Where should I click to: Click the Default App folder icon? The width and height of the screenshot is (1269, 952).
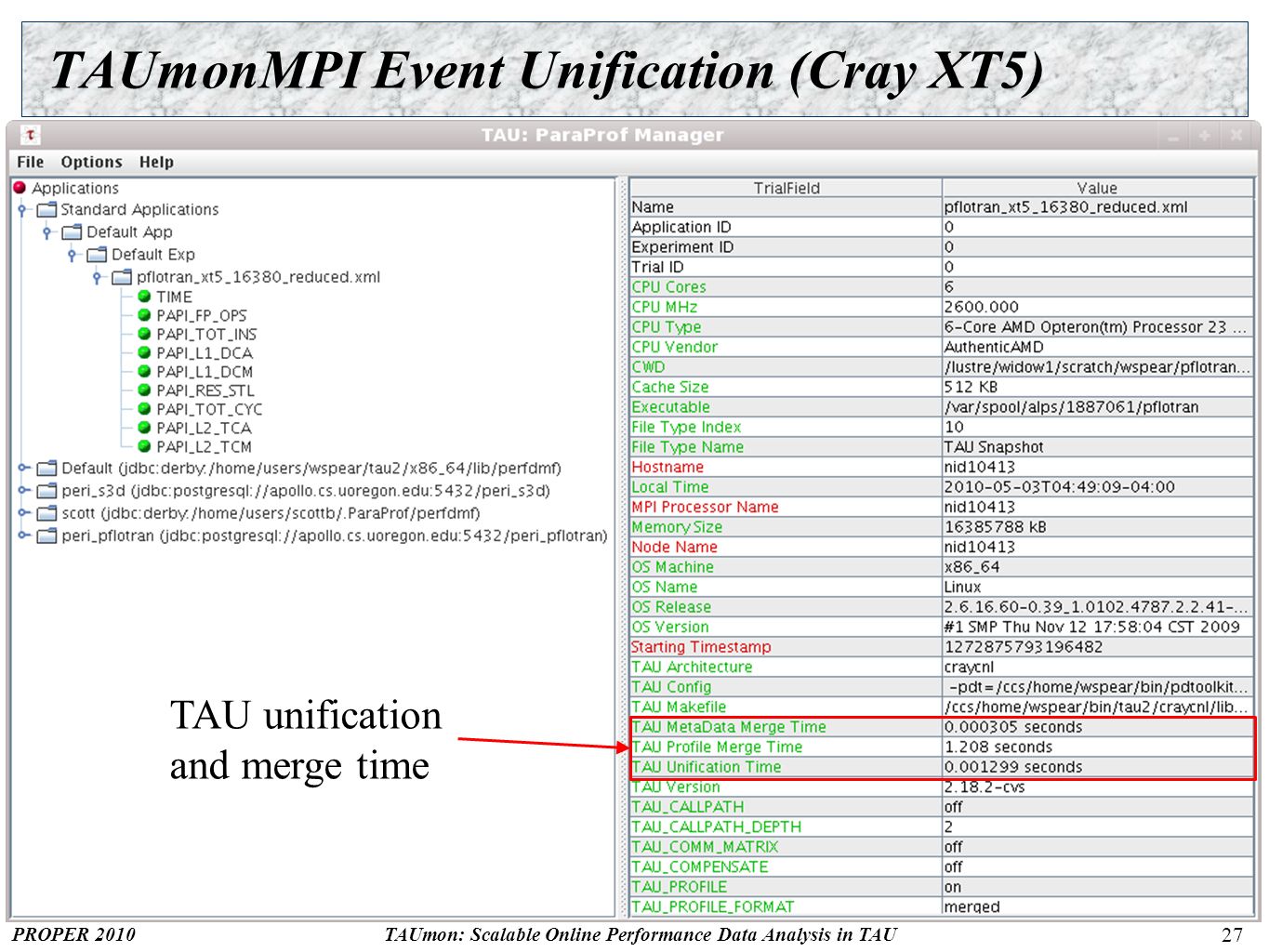point(72,231)
